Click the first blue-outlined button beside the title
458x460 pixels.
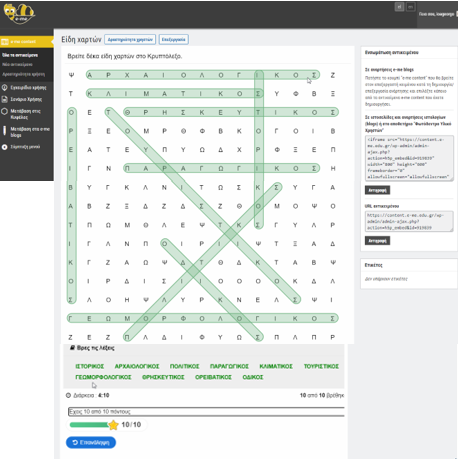130,39
